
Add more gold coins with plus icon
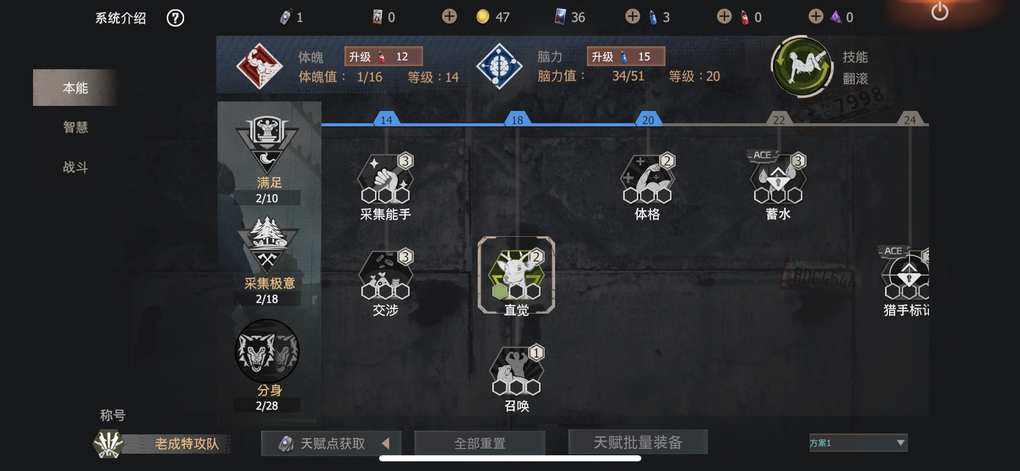(x=449, y=16)
